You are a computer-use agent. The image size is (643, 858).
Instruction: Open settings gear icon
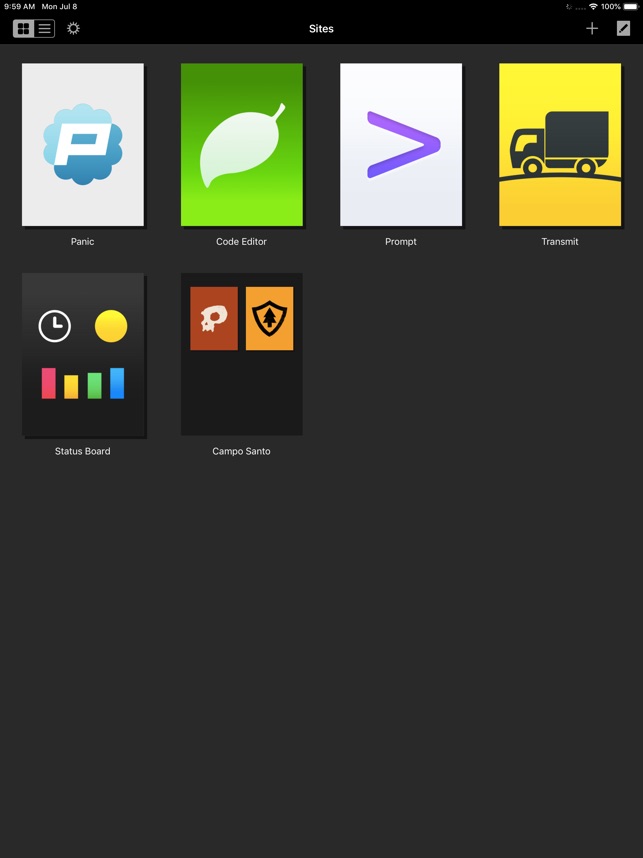(73, 28)
